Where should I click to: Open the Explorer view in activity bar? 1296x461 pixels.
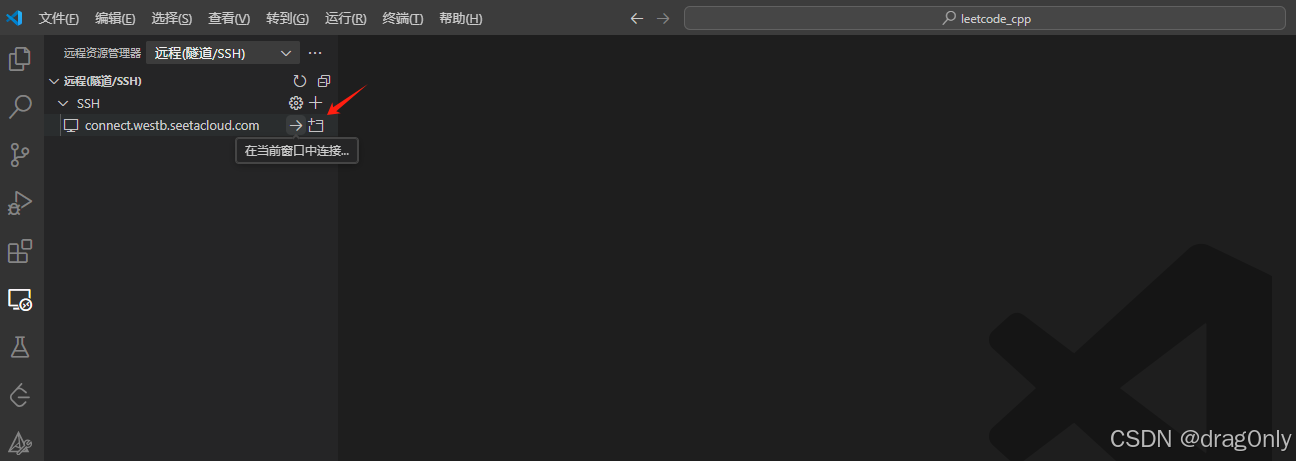coord(19,59)
